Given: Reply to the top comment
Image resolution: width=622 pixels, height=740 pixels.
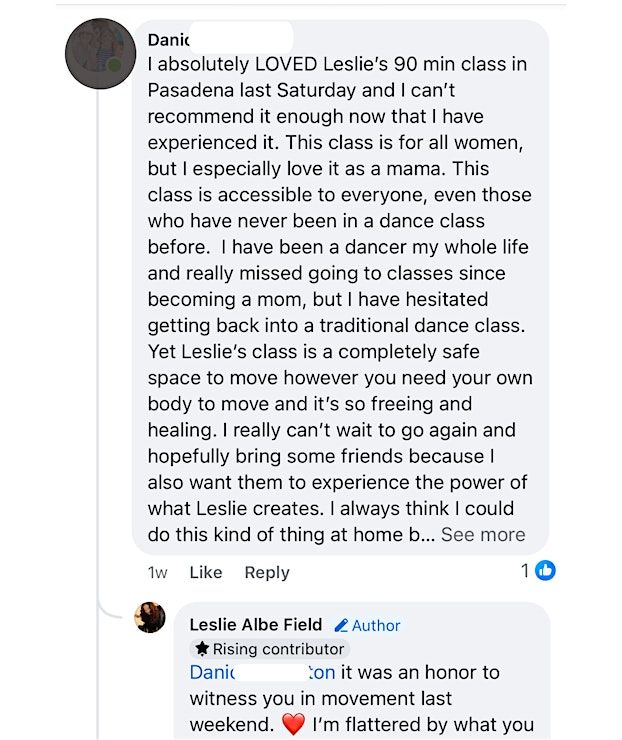Looking at the screenshot, I should (x=267, y=572).
